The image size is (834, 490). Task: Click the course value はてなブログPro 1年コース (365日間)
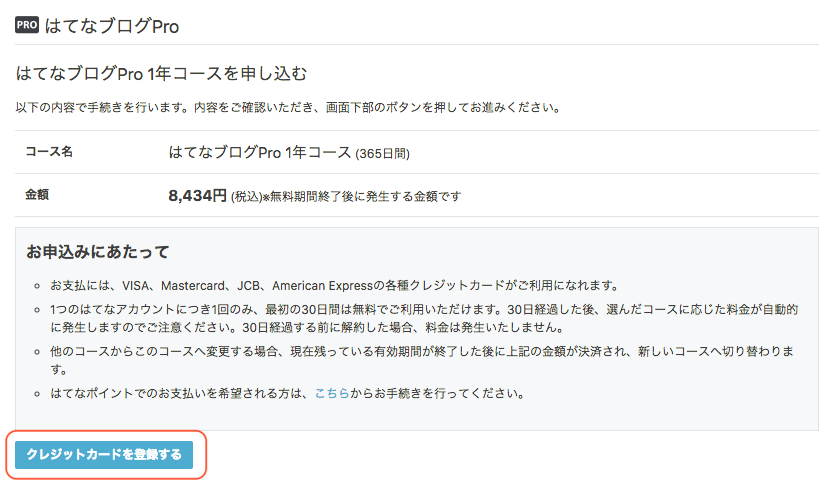(289, 153)
